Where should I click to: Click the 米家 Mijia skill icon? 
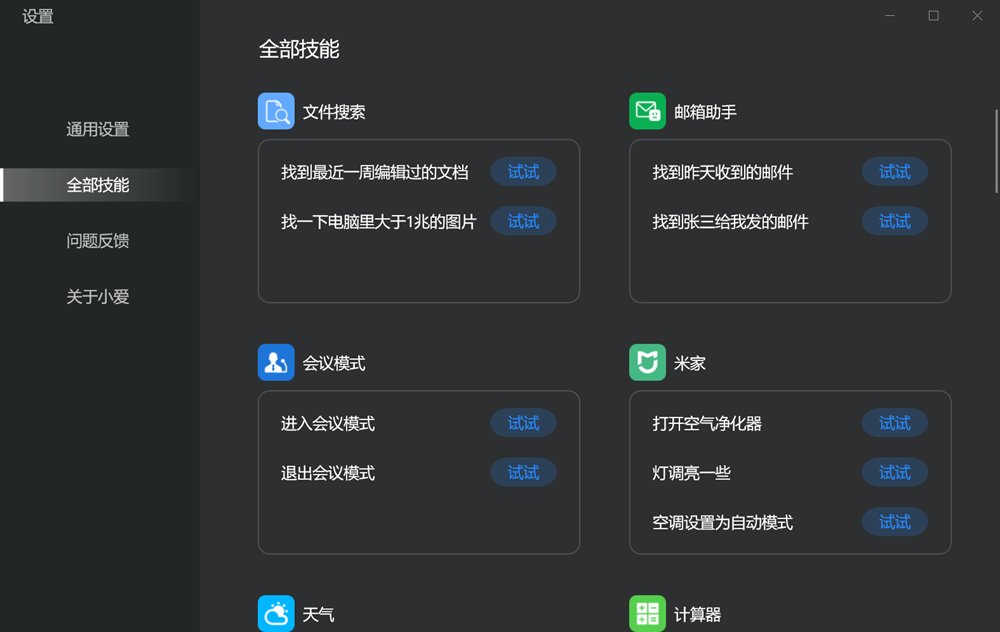(x=647, y=362)
